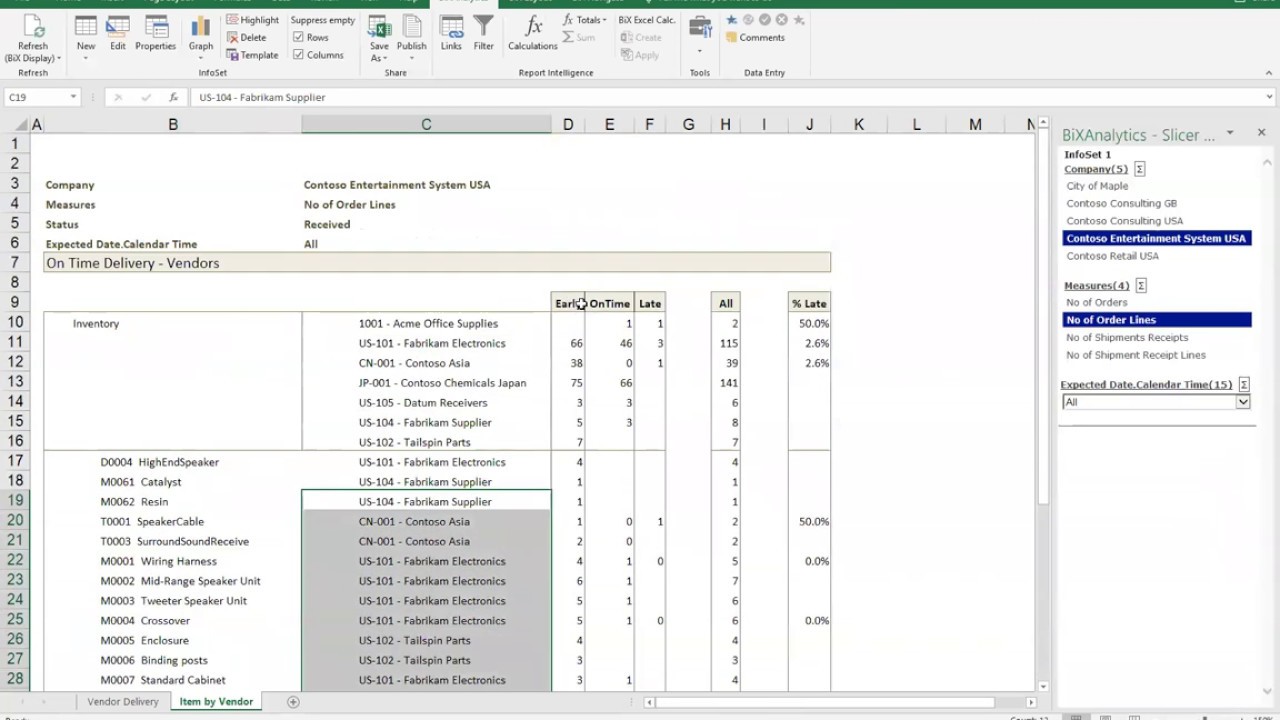The height and width of the screenshot is (720, 1280).
Task: Select City of Maple in Company slicer
Action: click(1097, 186)
